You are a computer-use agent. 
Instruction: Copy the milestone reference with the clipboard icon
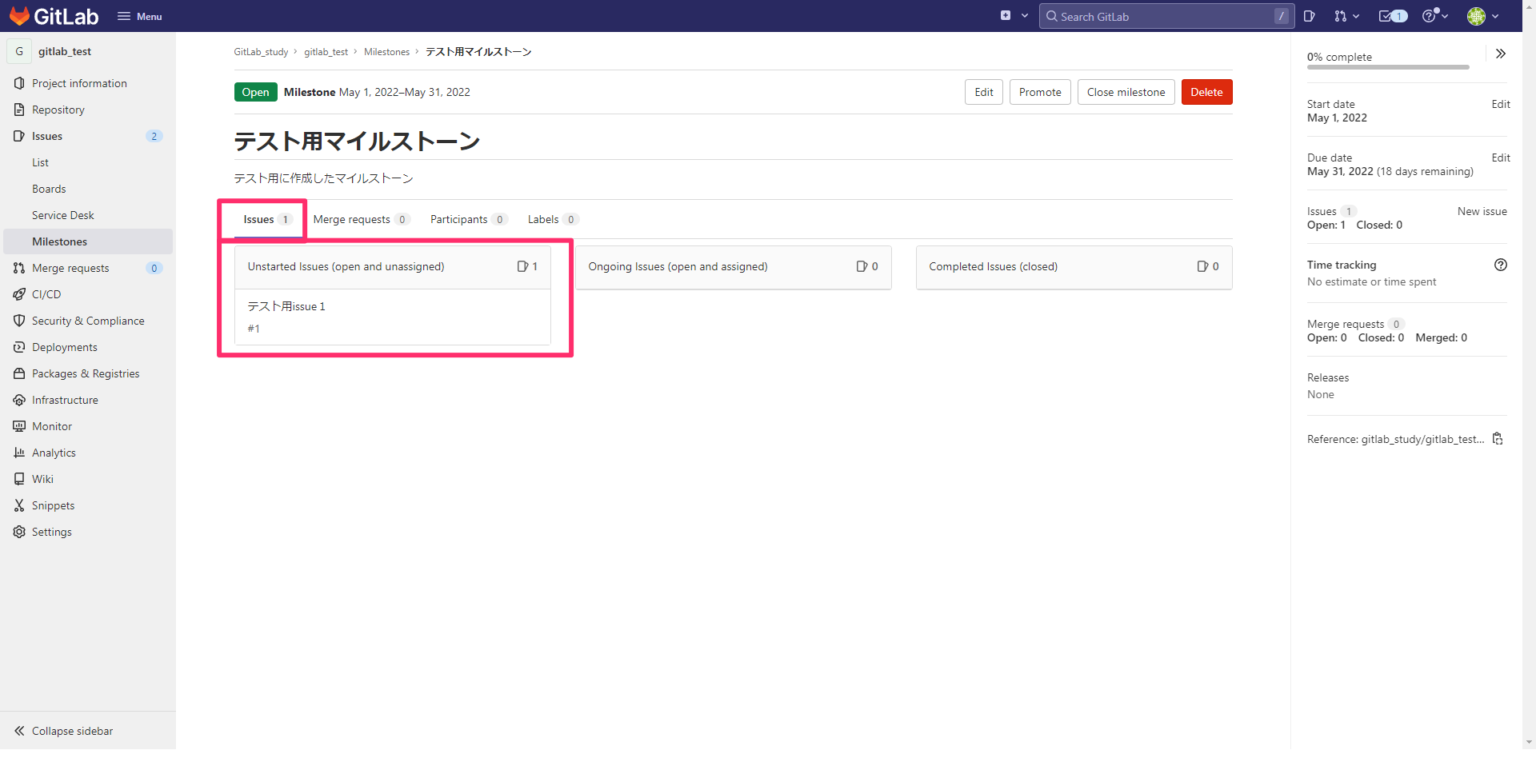click(x=1497, y=438)
